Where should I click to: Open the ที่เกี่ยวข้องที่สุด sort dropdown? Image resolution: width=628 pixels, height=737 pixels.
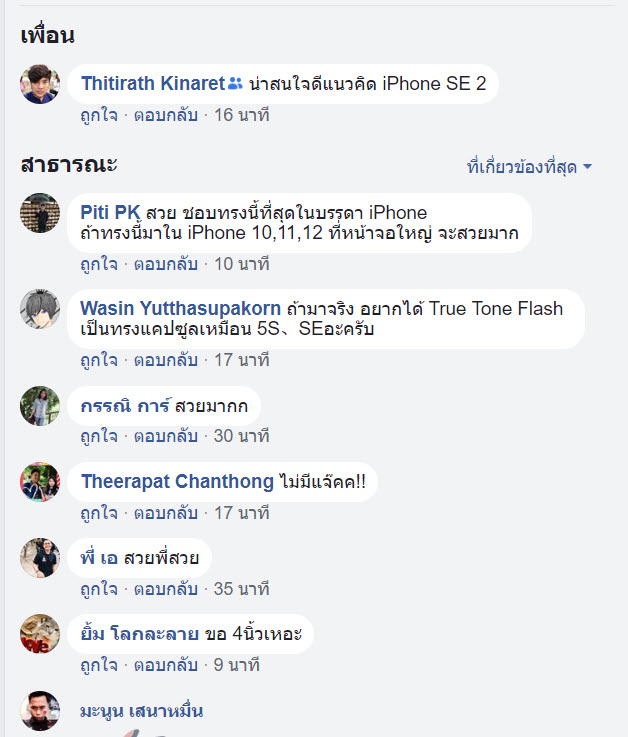tap(529, 167)
